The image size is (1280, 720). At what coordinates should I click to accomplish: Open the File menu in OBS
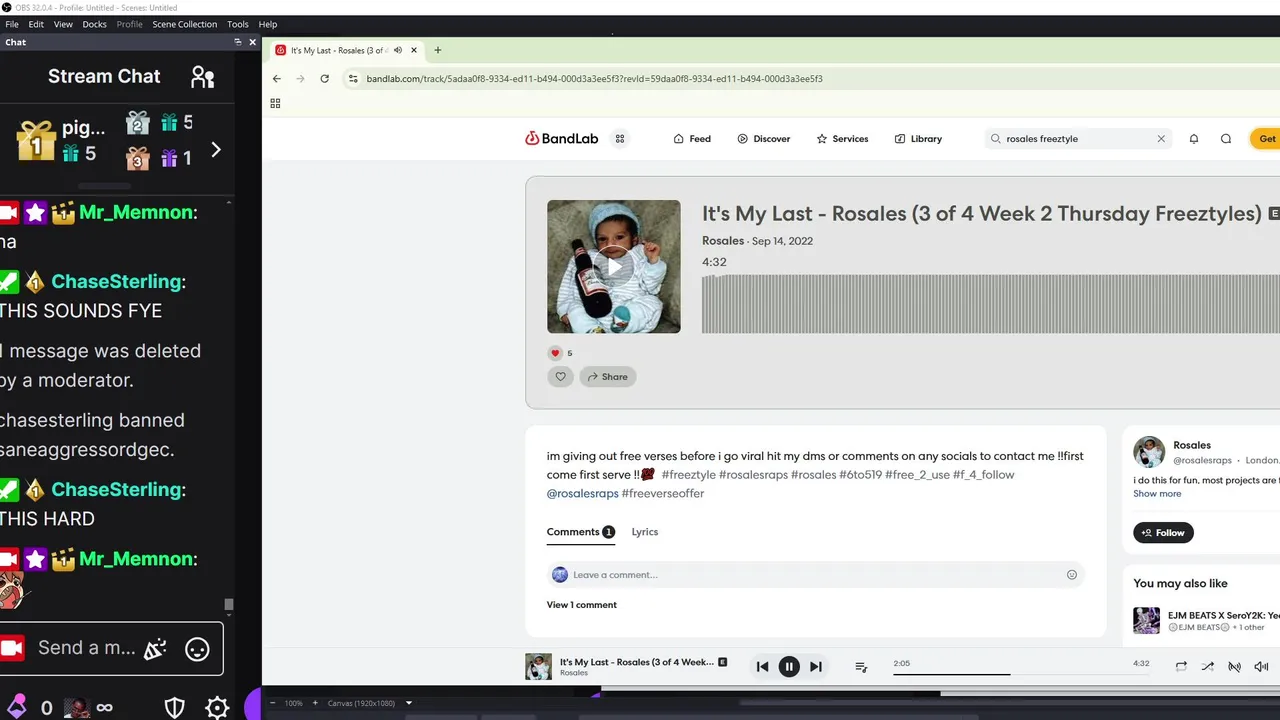coord(12,24)
